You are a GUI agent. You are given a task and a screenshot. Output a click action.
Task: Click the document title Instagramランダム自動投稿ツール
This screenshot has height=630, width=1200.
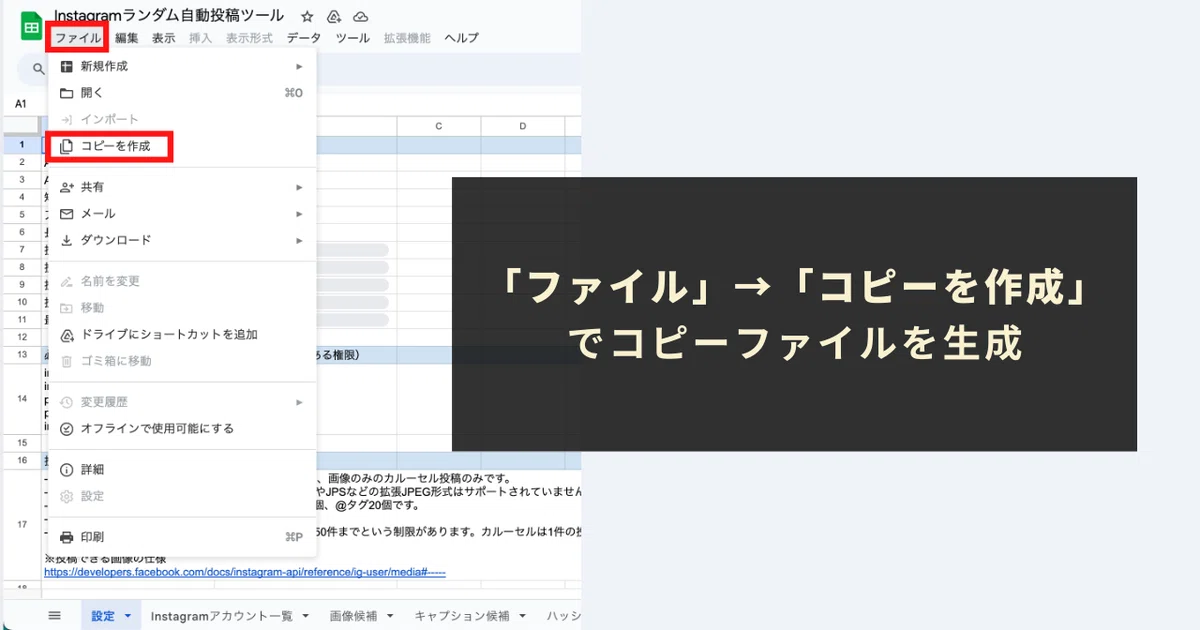click(x=169, y=16)
